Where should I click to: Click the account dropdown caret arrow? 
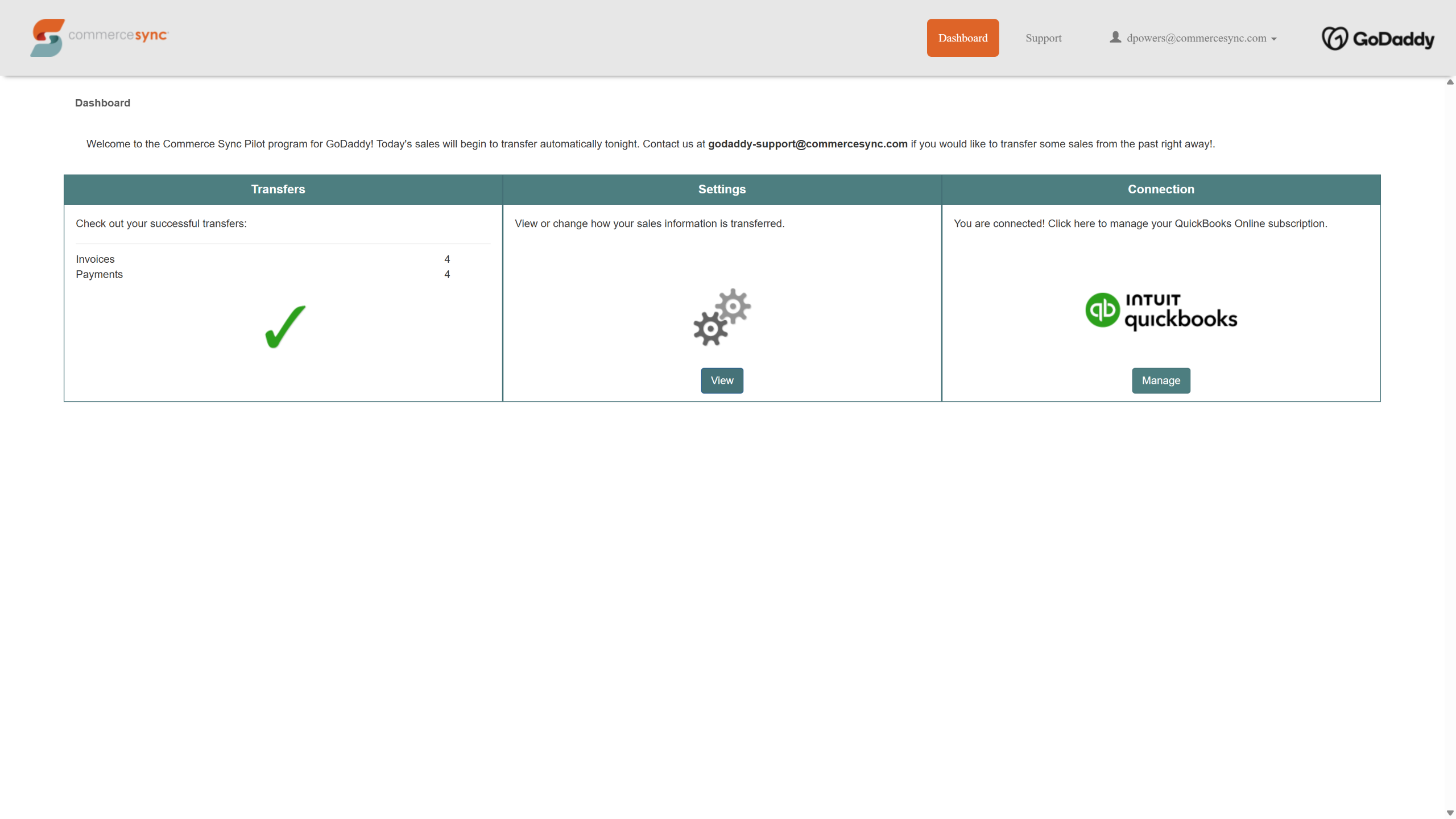[x=1274, y=39]
